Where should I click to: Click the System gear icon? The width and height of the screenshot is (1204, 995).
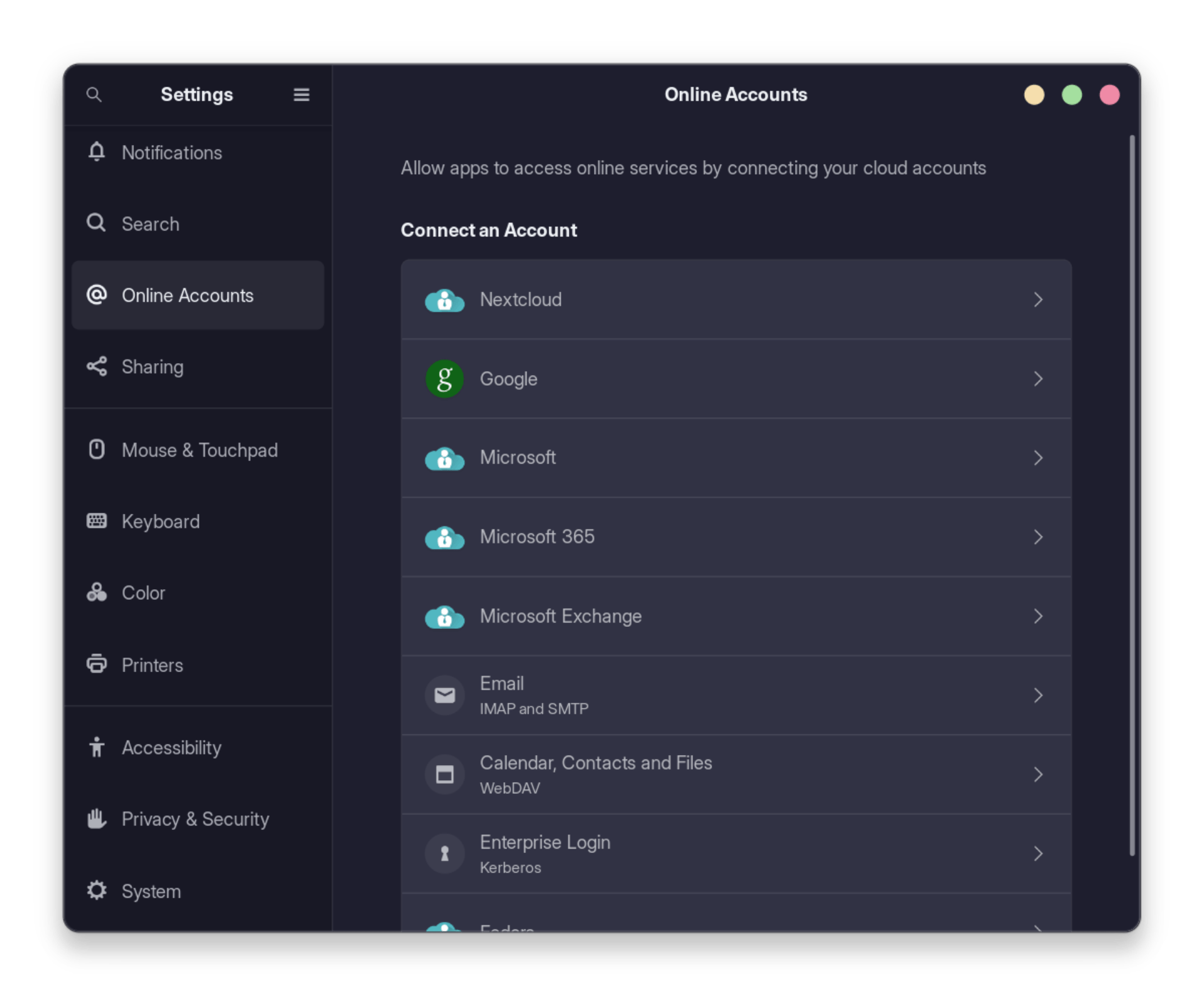pos(96,891)
